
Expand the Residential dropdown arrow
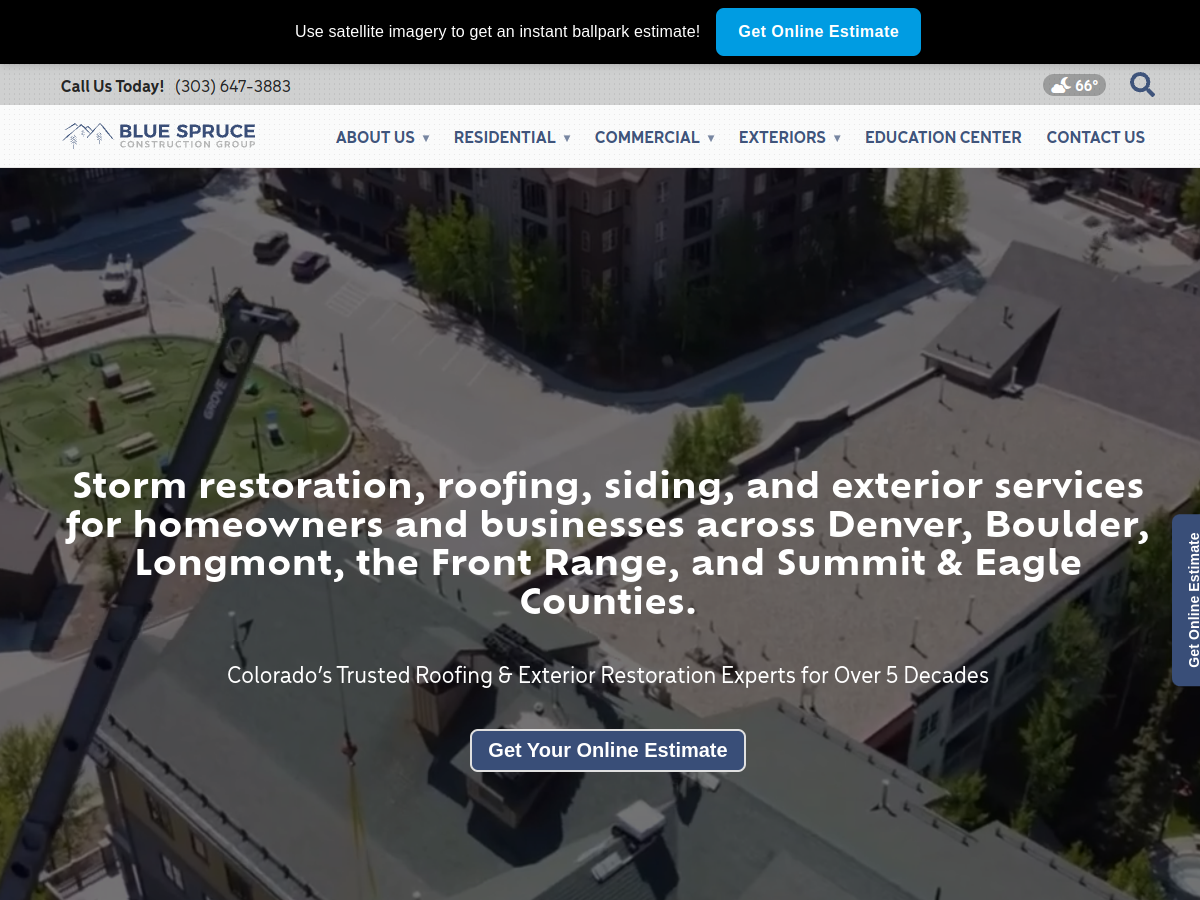[567, 138]
